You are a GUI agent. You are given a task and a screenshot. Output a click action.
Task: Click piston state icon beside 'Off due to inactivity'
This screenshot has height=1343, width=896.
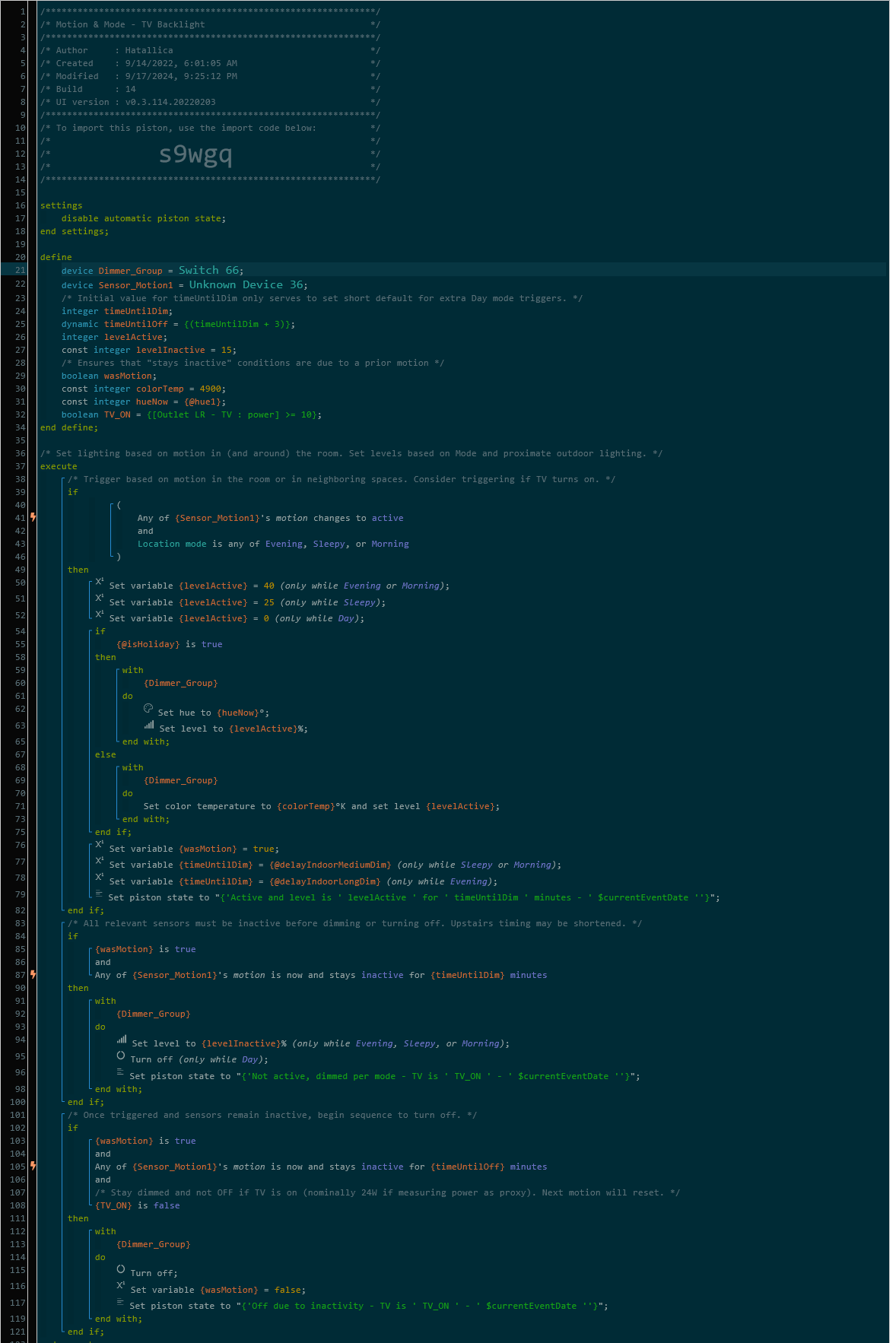pos(121,1303)
